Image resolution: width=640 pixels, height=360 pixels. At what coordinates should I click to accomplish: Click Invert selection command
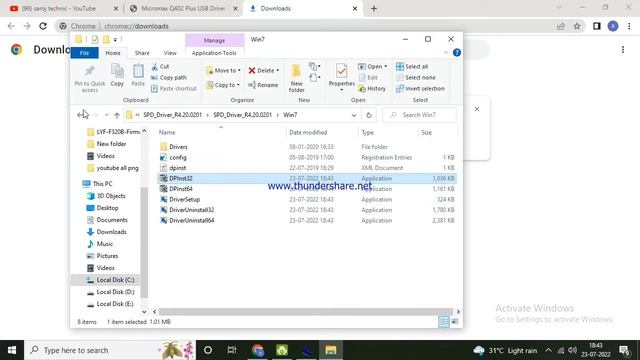coord(420,89)
